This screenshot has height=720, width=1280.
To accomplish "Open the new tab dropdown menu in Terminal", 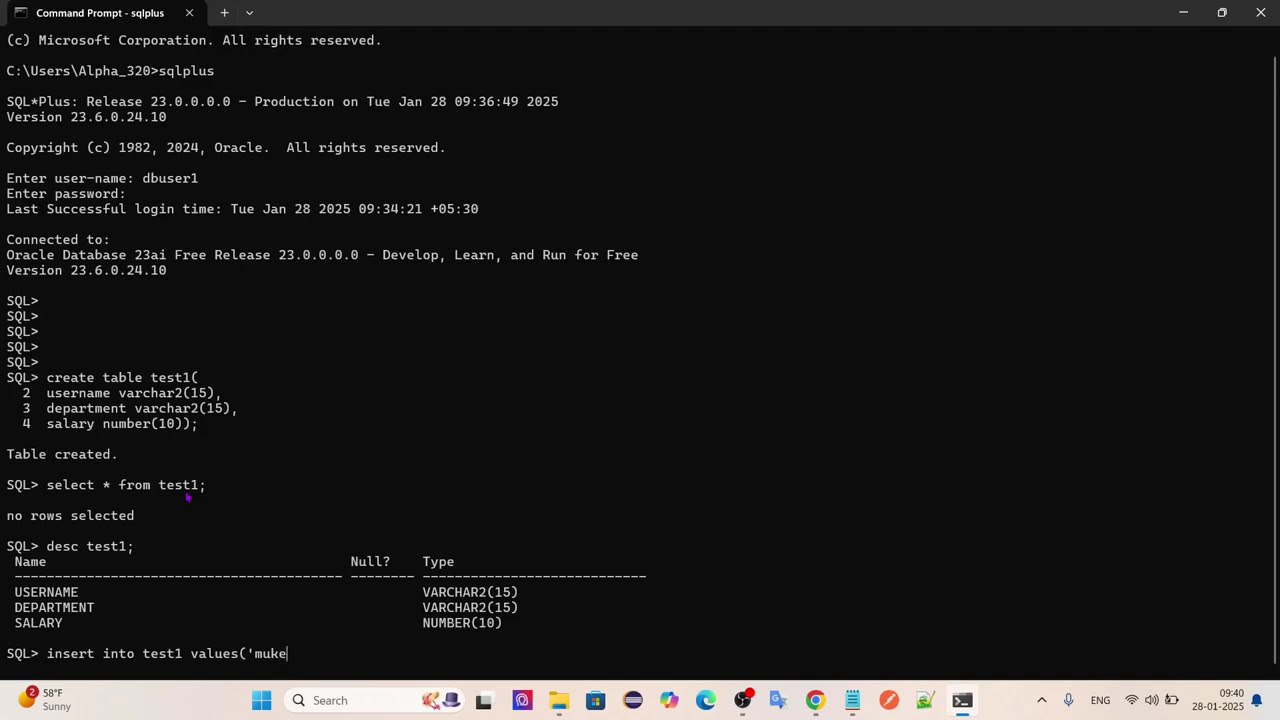I will tap(249, 13).
